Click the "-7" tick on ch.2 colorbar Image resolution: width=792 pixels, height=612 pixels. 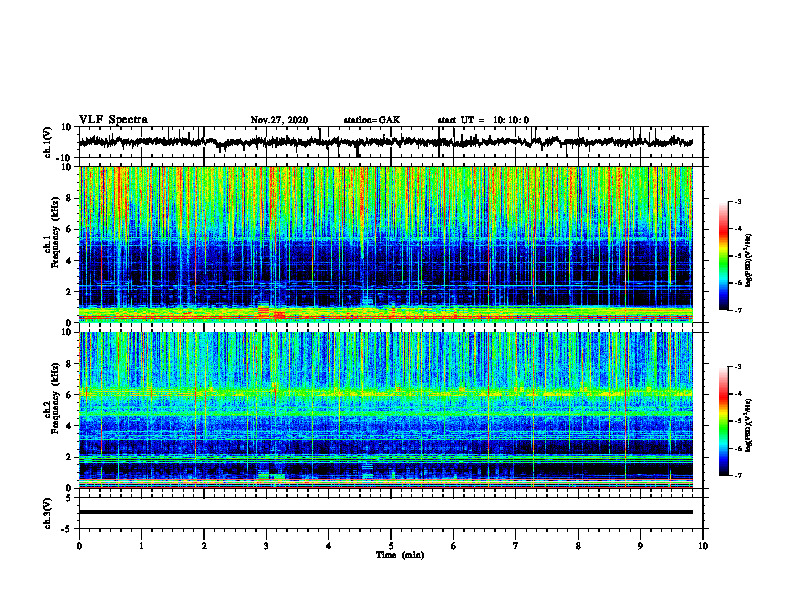coord(738,476)
